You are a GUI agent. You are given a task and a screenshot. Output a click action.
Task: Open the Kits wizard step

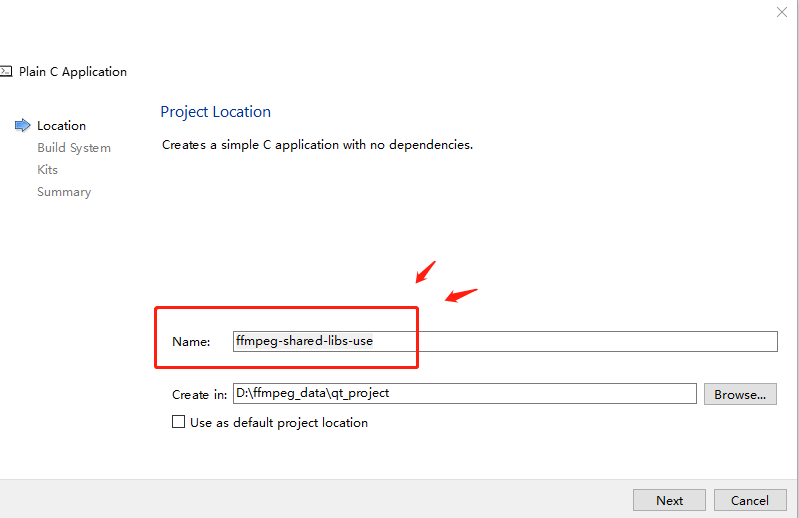pos(48,170)
